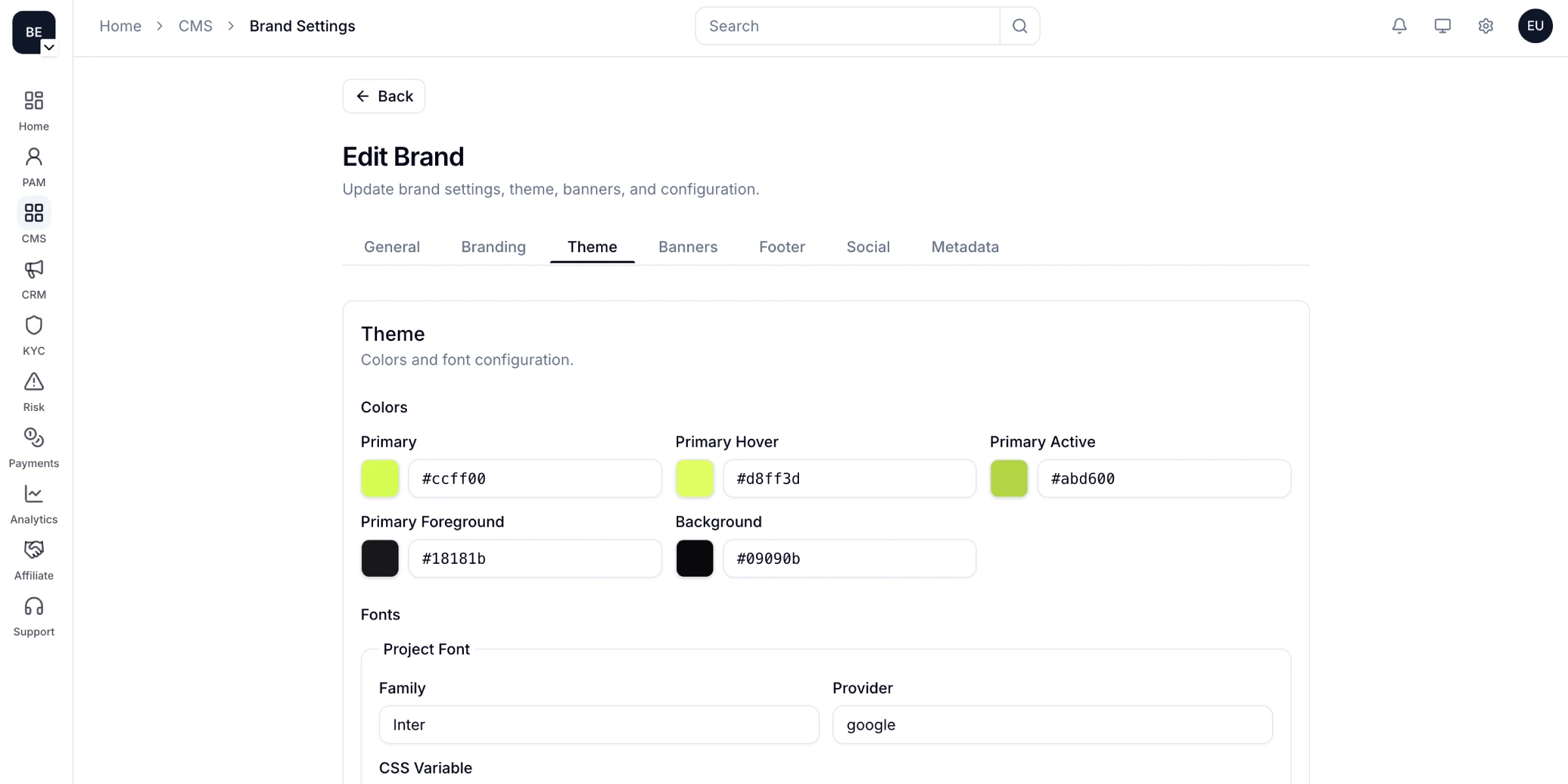Open the settings gear icon
Viewport: 1568px width, 784px height.
point(1486,26)
